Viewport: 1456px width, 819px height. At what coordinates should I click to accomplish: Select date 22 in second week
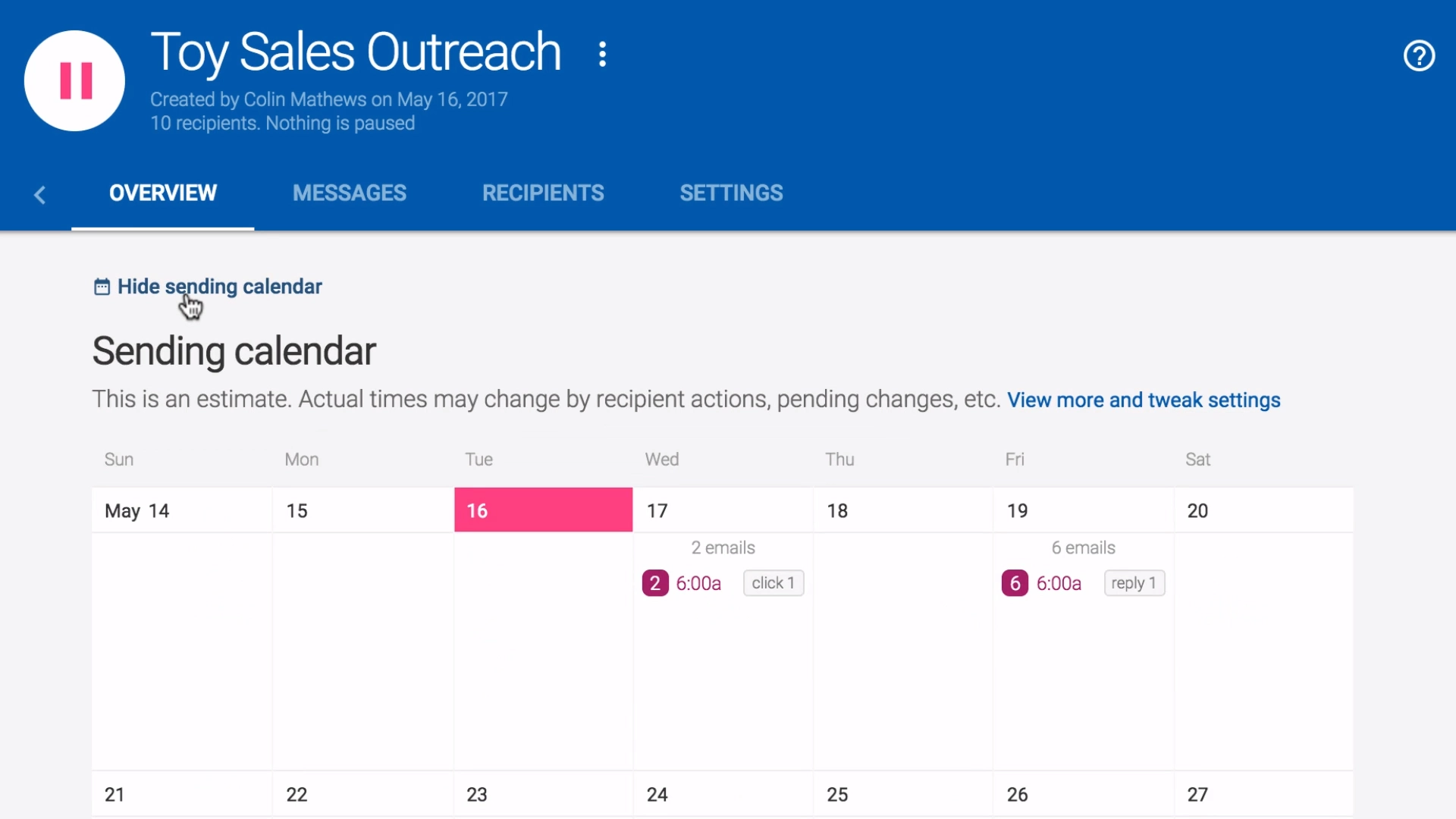tap(297, 795)
